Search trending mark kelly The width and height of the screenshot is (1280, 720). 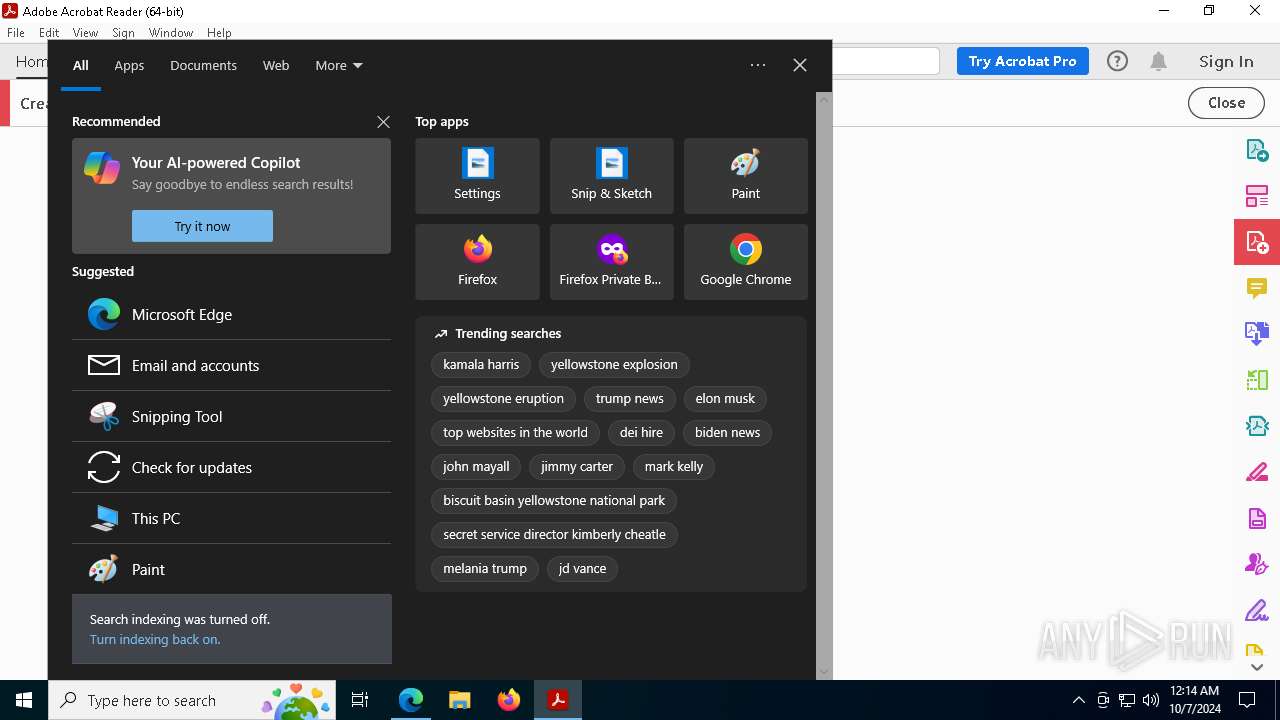tap(674, 467)
